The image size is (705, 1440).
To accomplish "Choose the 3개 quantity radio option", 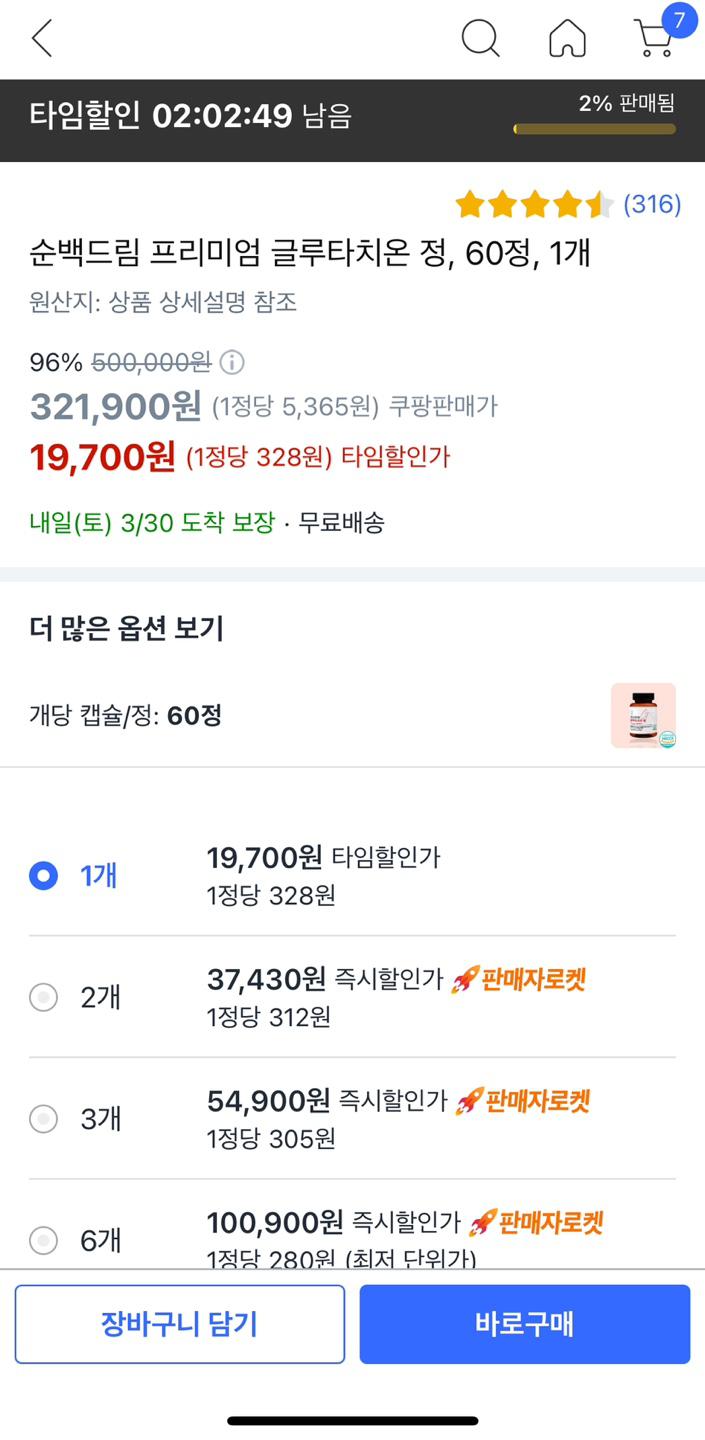I will [44, 1119].
